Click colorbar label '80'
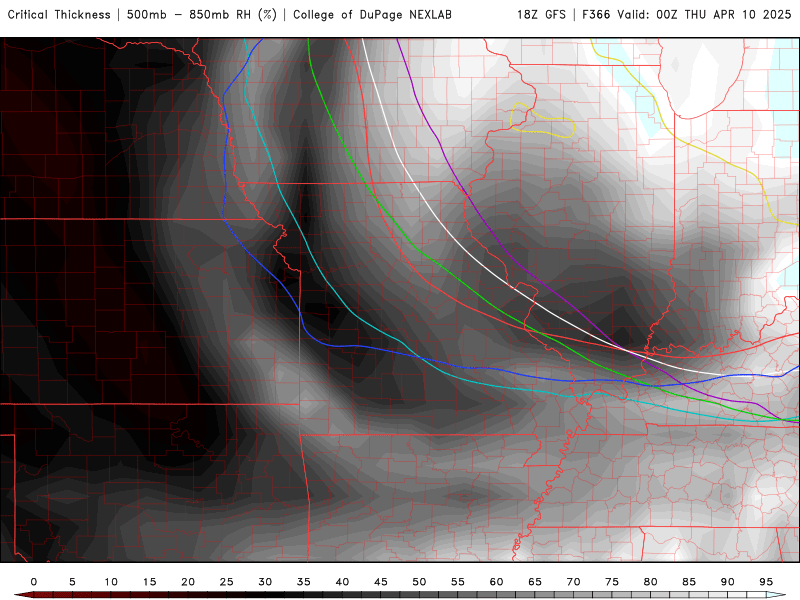Screen dimensions: 800x600 [651, 582]
